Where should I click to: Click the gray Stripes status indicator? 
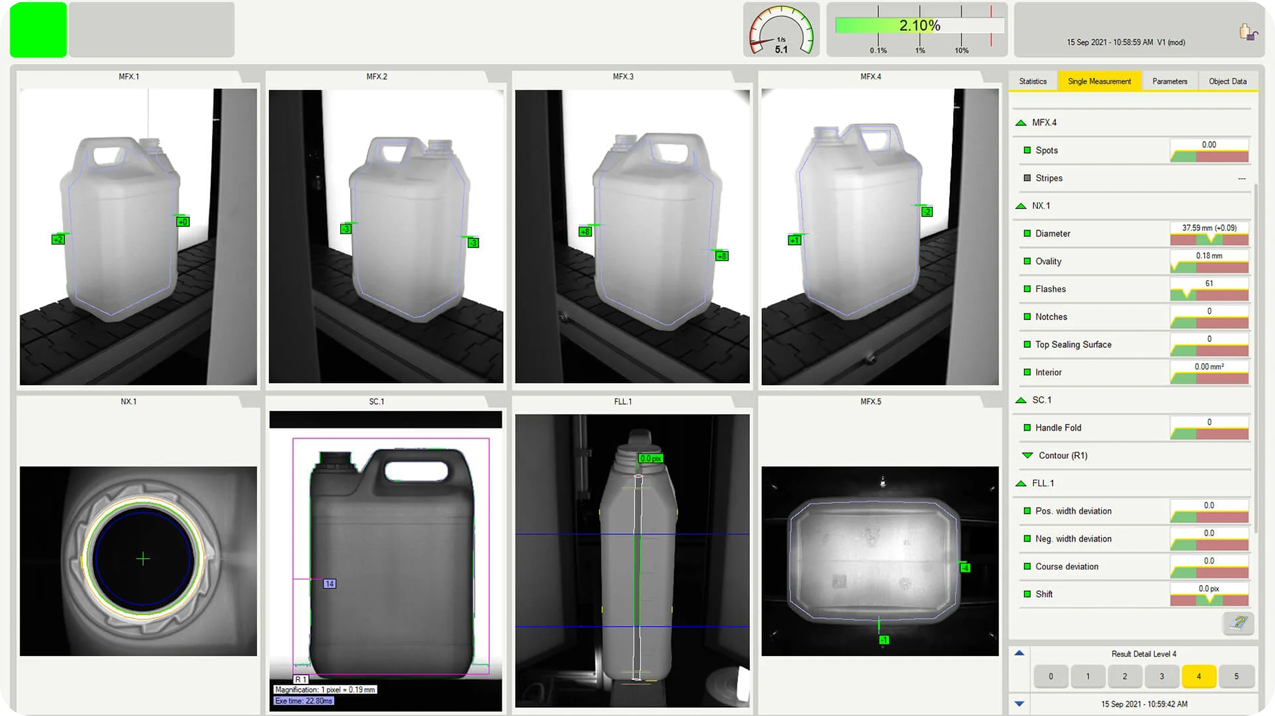1026,177
